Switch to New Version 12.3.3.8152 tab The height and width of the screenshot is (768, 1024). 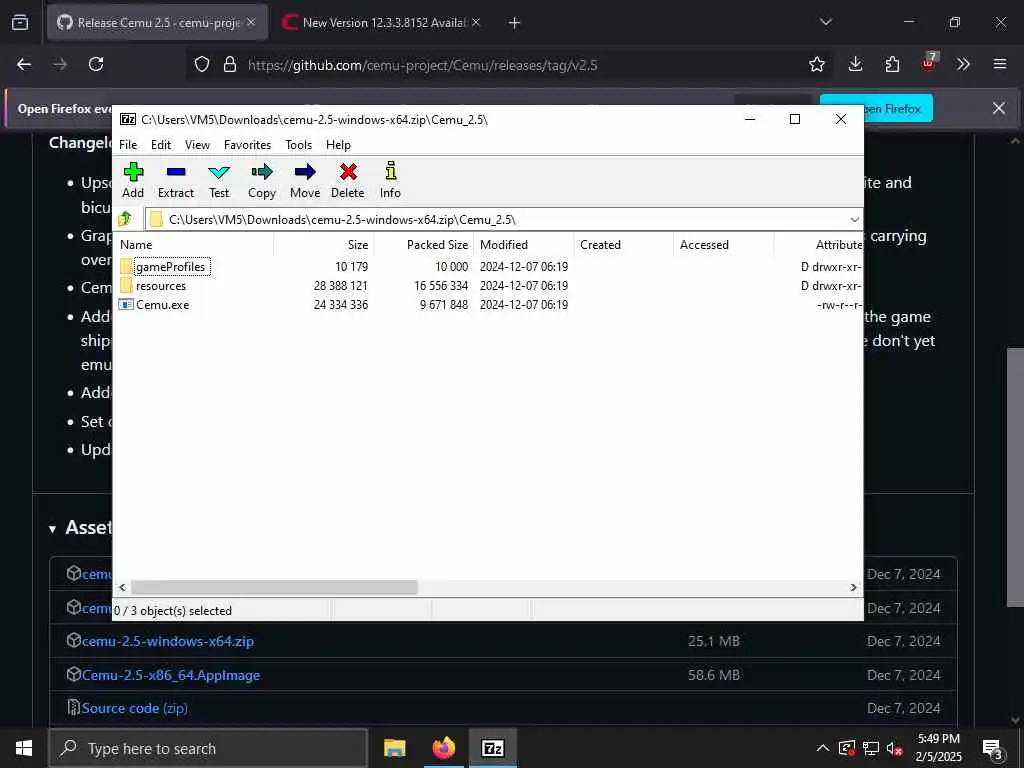point(382,22)
